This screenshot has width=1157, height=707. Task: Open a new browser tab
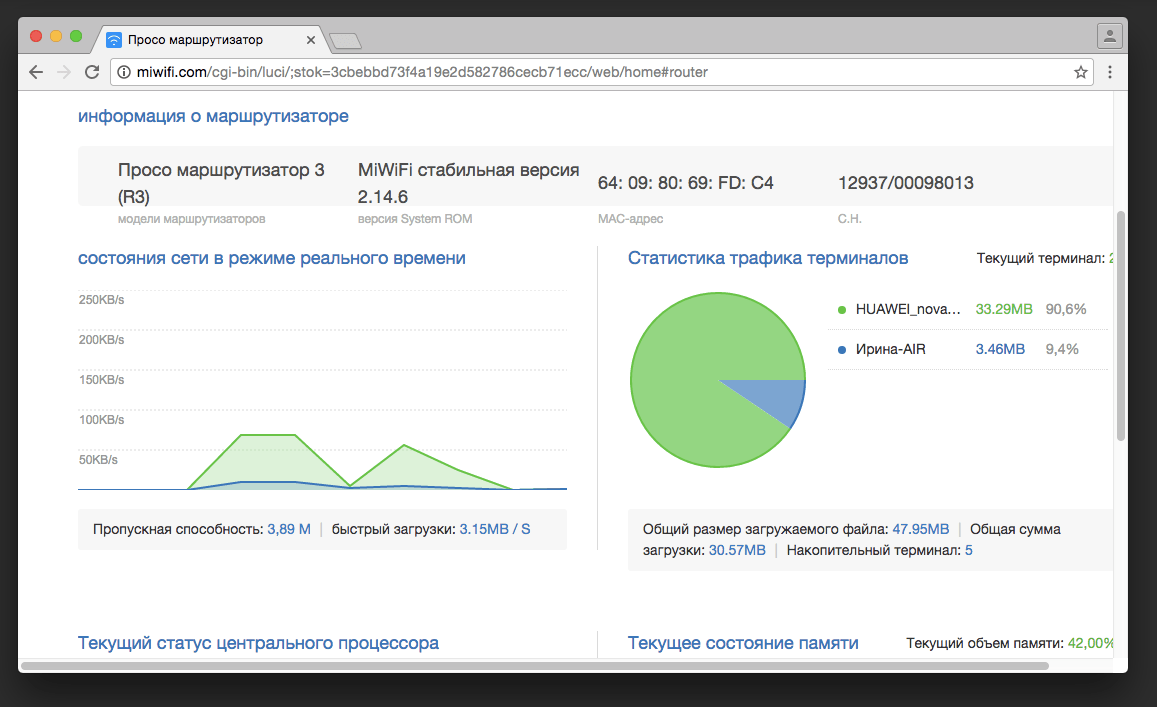pos(345,41)
